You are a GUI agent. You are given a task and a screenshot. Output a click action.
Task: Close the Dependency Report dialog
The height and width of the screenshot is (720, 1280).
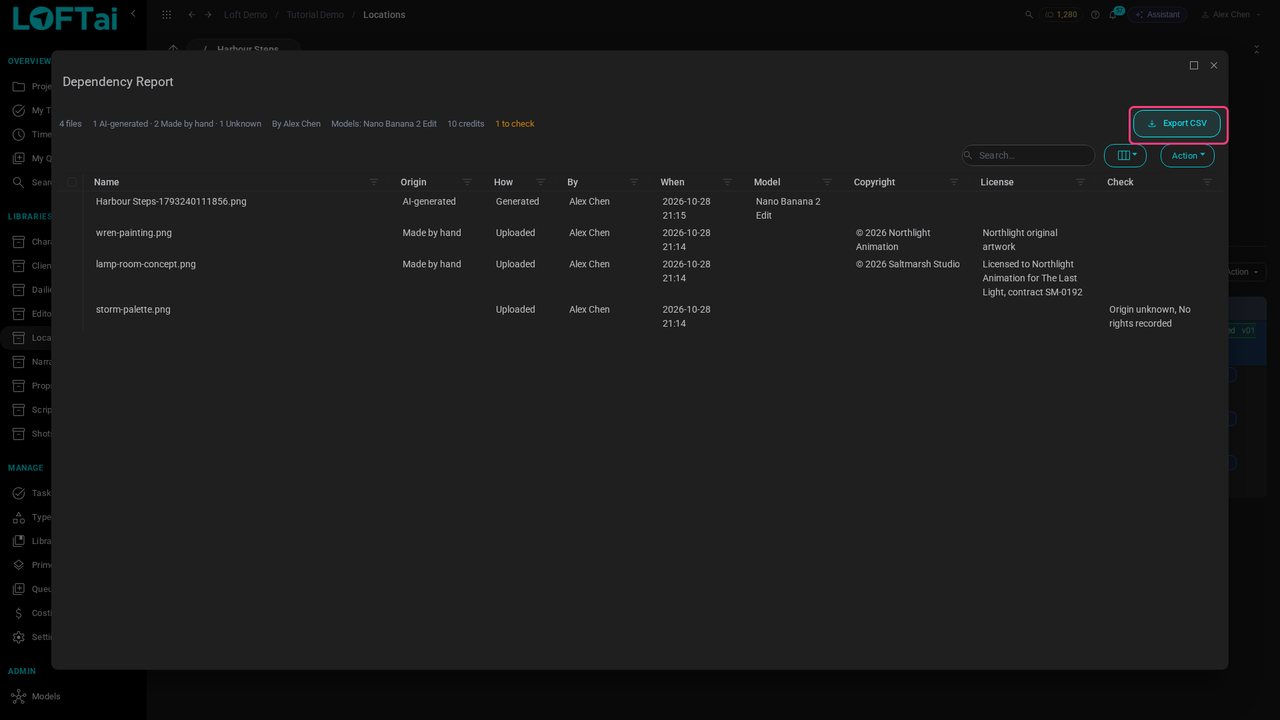(x=1214, y=66)
